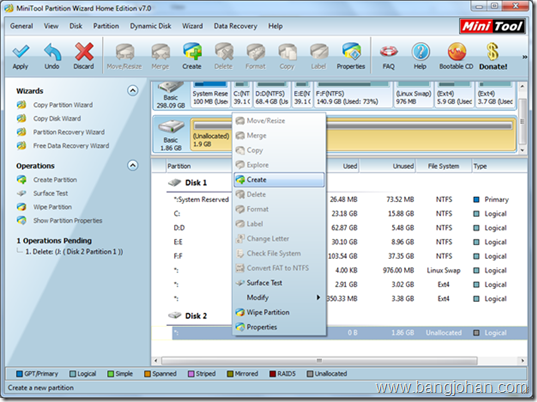Select the Linux Swap 976 MB block
Image resolution: width=537 pixels, height=402 pixels.
pyautogui.click(x=413, y=94)
